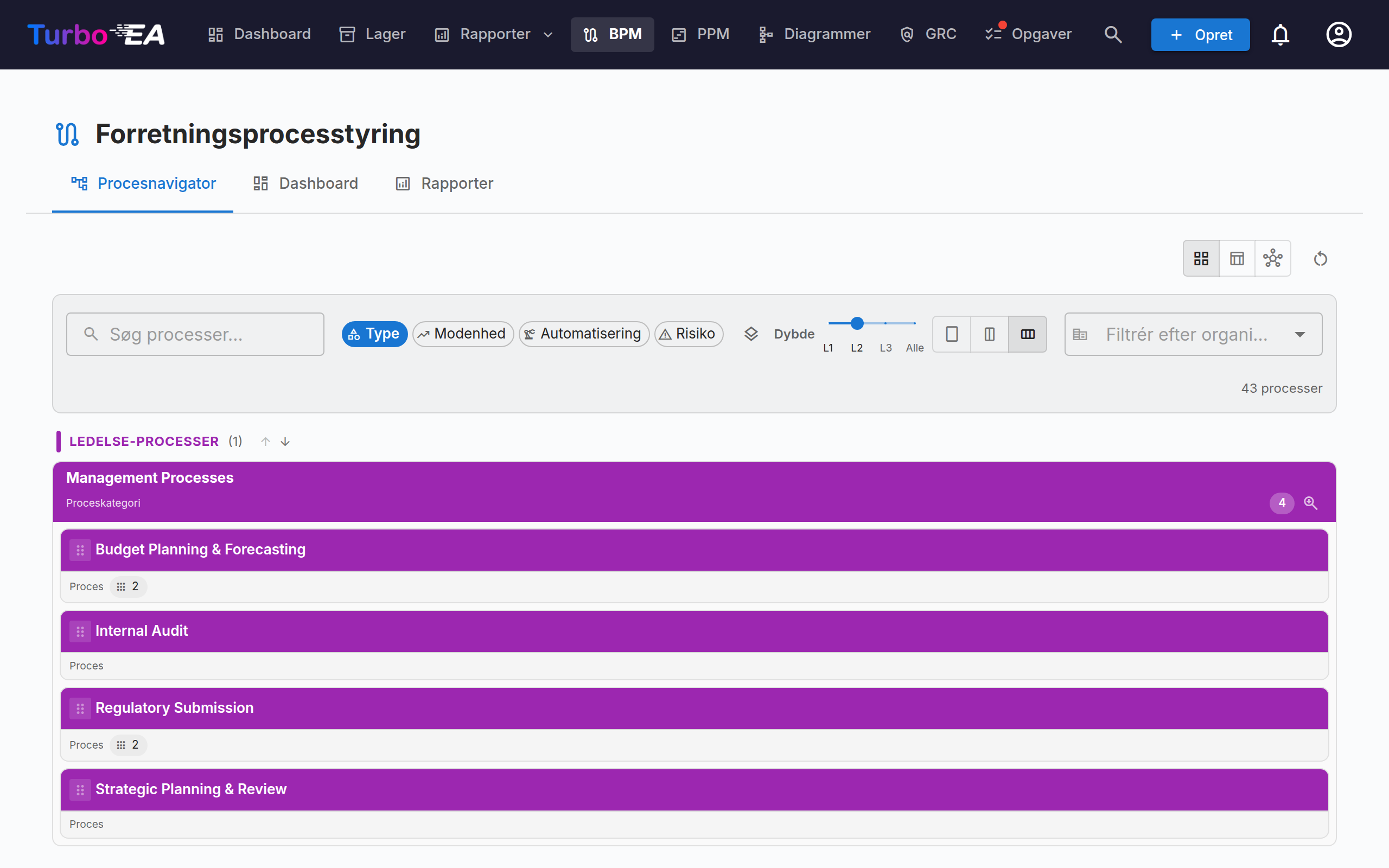Expand child count of Budget Planning & Forecasting
1389x868 pixels.
point(128,586)
